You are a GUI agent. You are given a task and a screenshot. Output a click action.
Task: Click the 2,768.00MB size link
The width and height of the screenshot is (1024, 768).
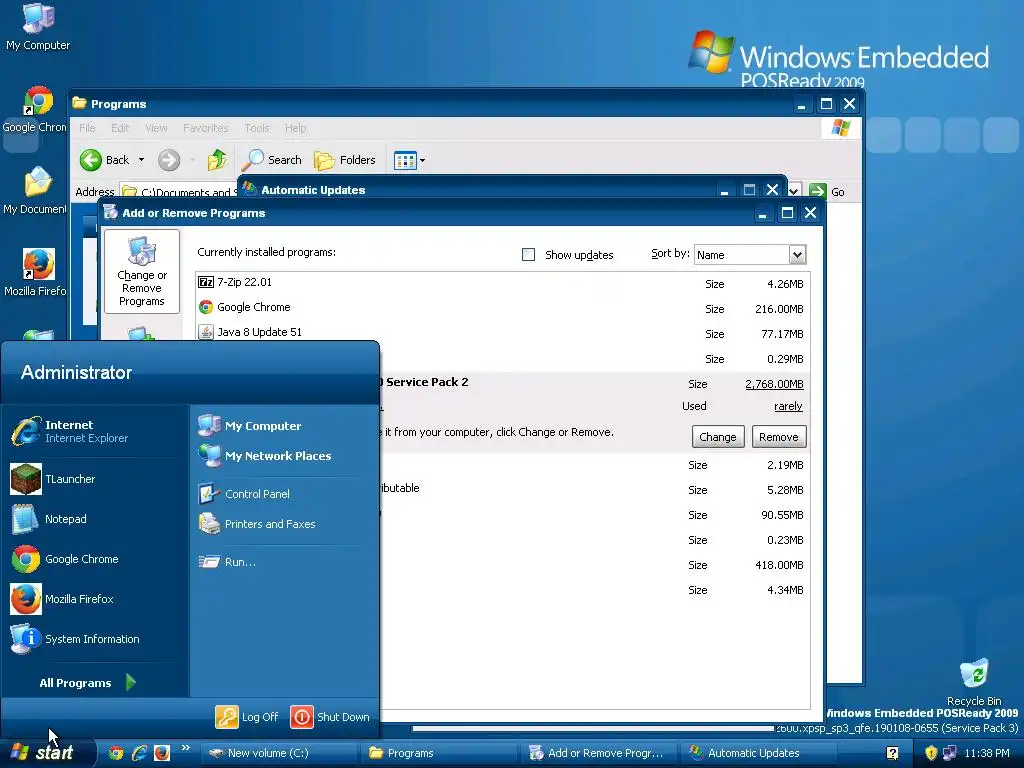(774, 384)
